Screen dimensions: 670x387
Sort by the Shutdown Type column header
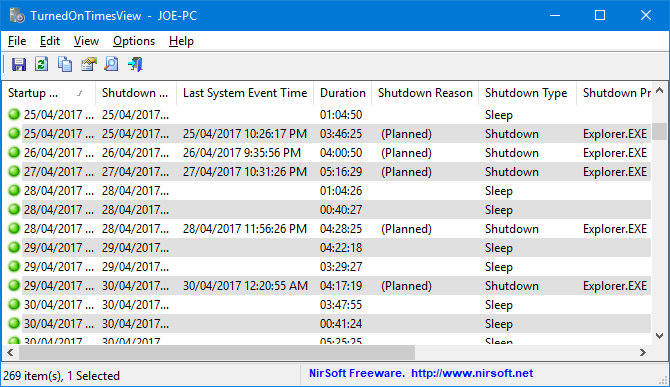[x=527, y=93]
